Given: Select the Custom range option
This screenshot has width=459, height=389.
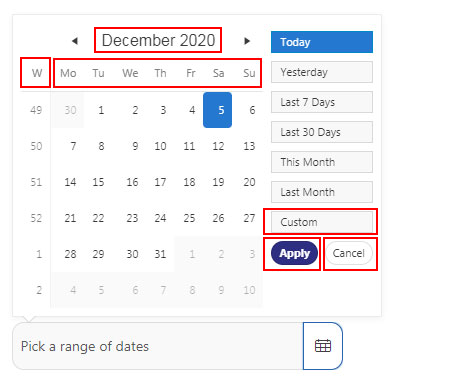Looking at the screenshot, I should click(322, 222).
